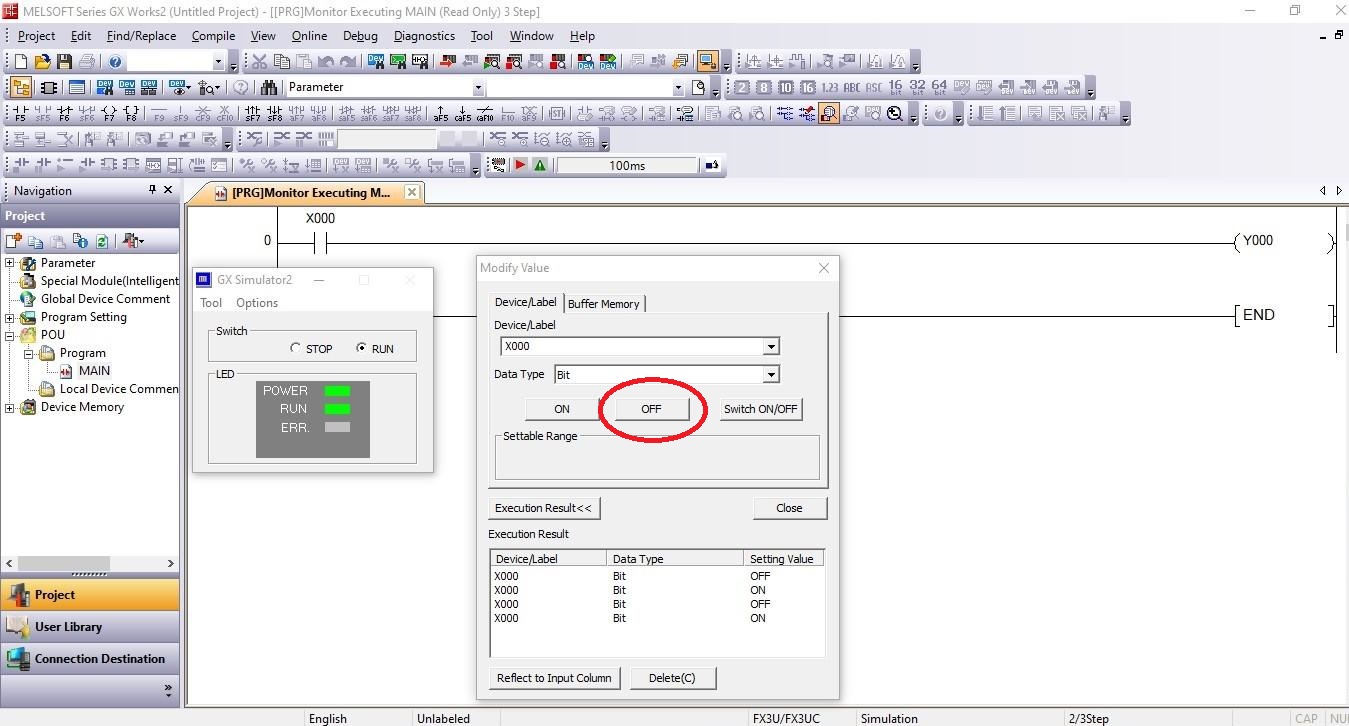Insert coil with F7 icon
This screenshot has height=726, width=1349.
point(109,113)
